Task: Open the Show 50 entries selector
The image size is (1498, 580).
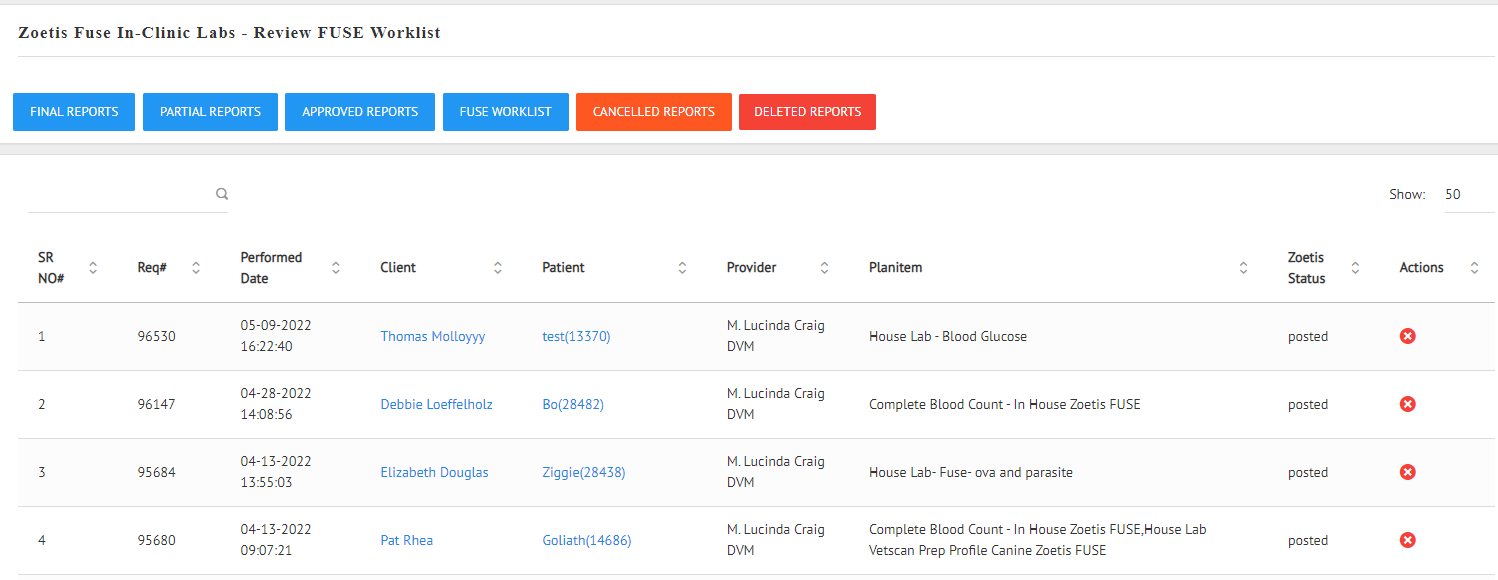Action: [1469, 194]
